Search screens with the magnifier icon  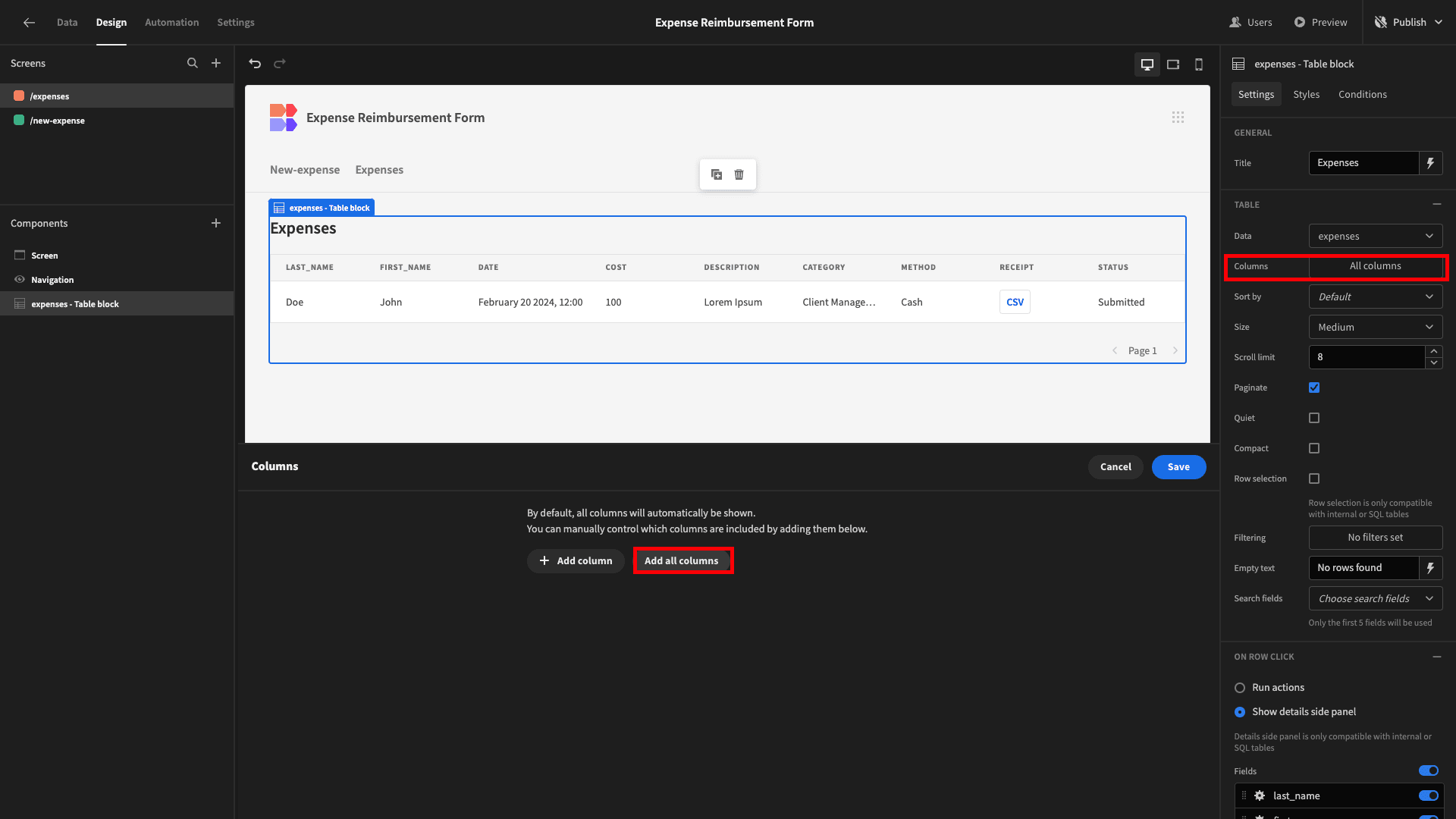coord(193,64)
